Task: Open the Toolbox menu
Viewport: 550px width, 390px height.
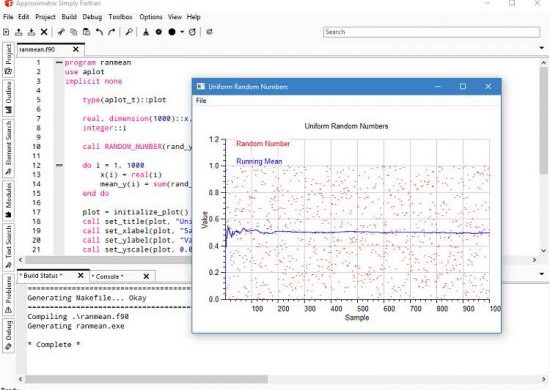Action: pos(120,17)
